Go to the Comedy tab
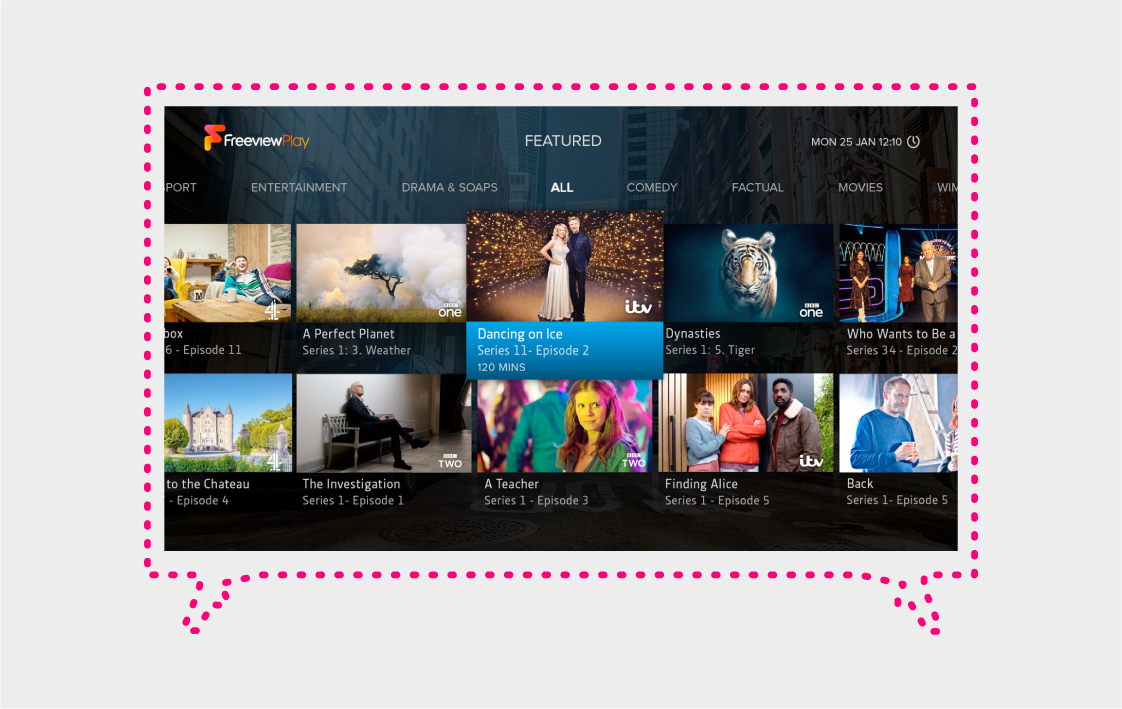The height and width of the screenshot is (709, 1122). [652, 187]
